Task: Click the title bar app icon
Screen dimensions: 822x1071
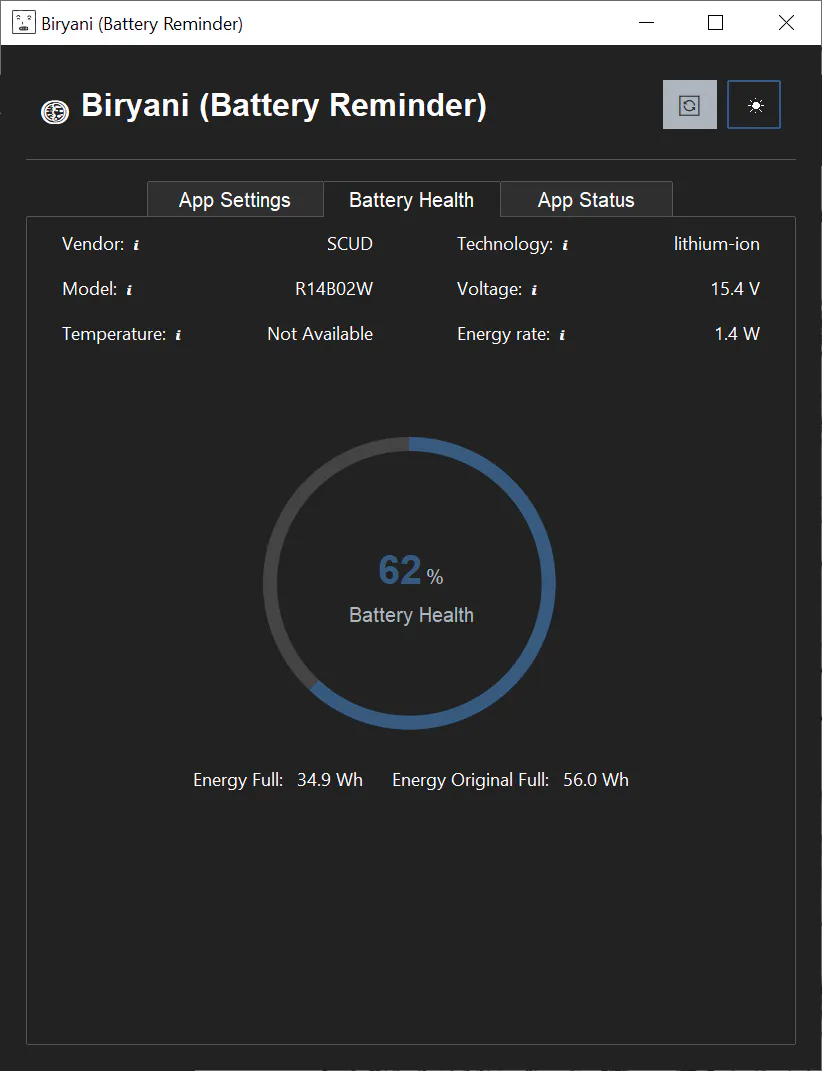Action: pyautogui.click(x=23, y=23)
